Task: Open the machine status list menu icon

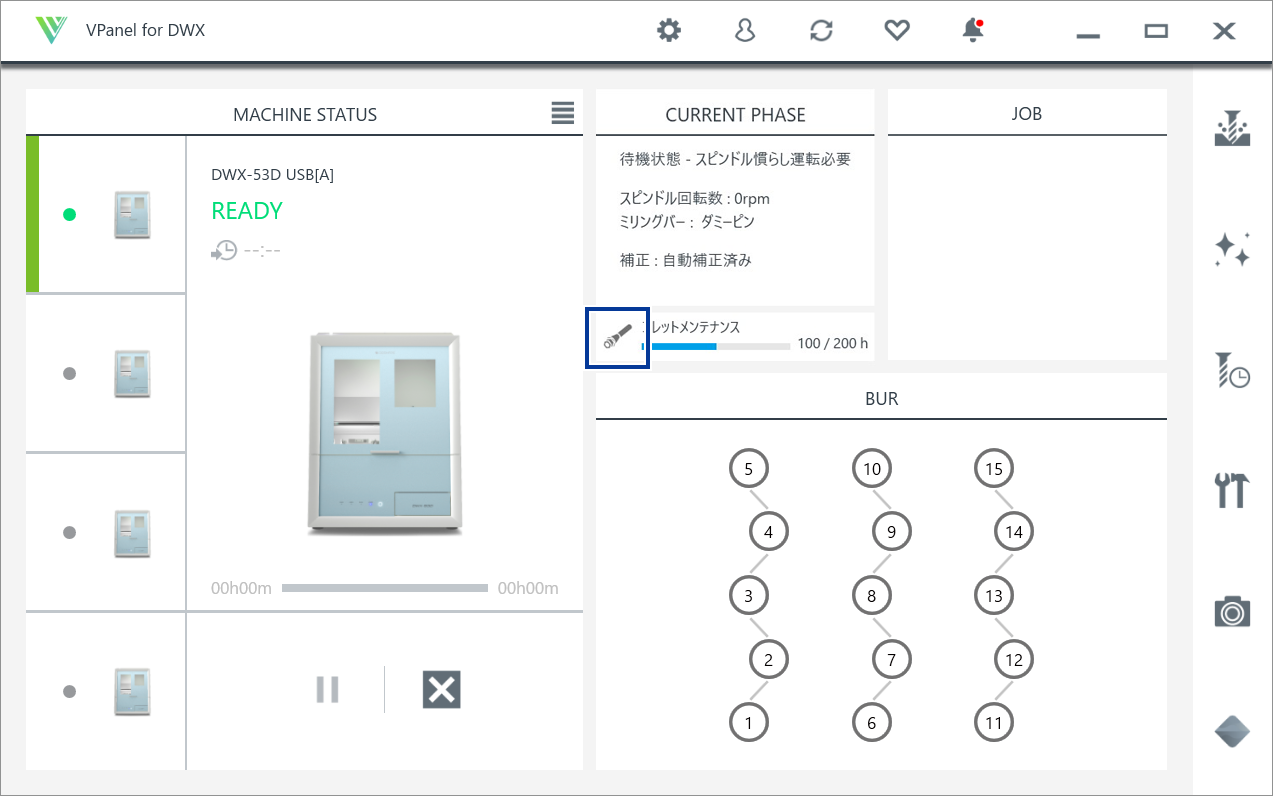Action: tap(563, 113)
